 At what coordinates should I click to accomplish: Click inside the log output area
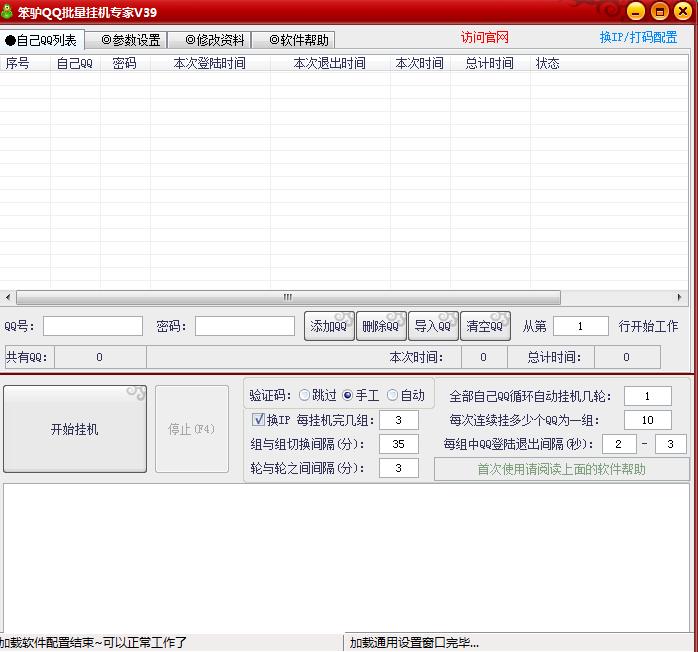pos(346,558)
